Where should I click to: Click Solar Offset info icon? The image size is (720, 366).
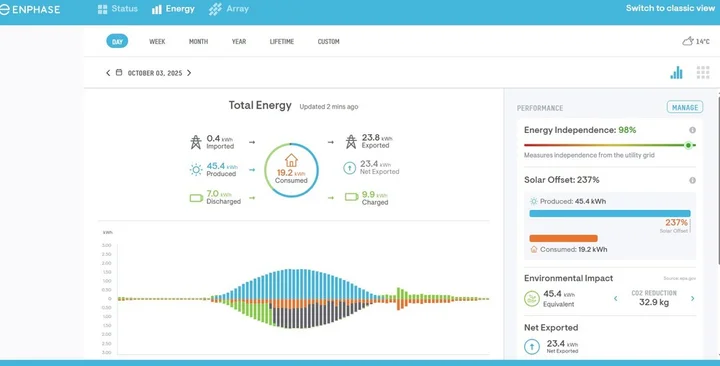[692, 180]
